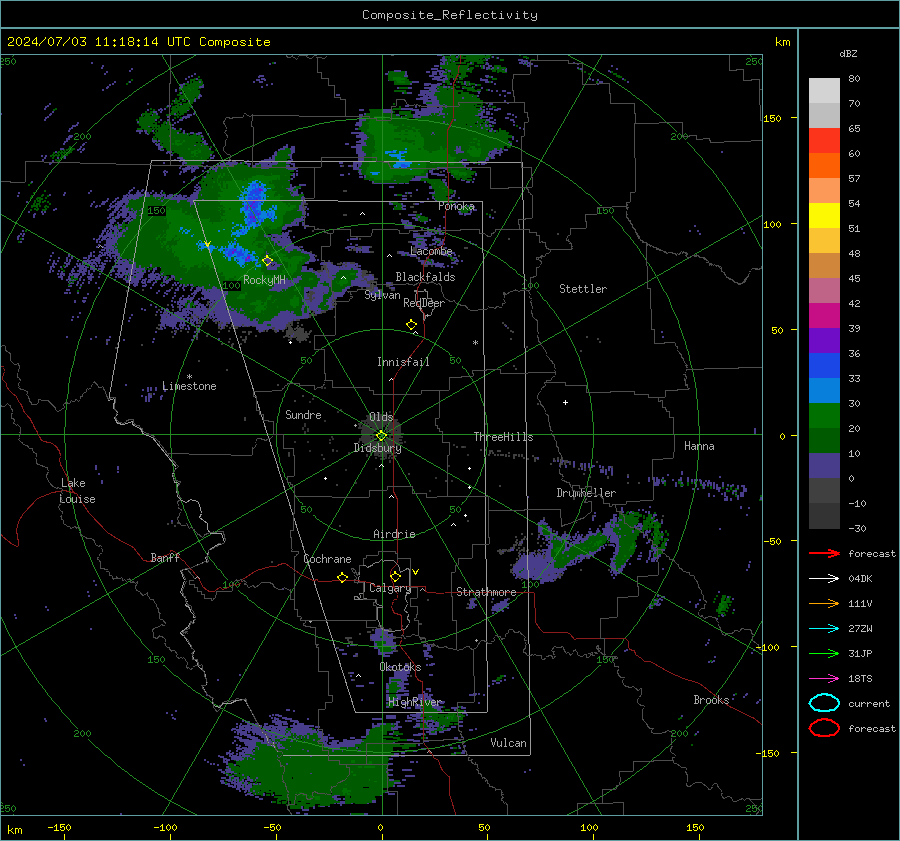Click the Brooks label
This screenshot has height=841, width=900.
click(x=711, y=700)
